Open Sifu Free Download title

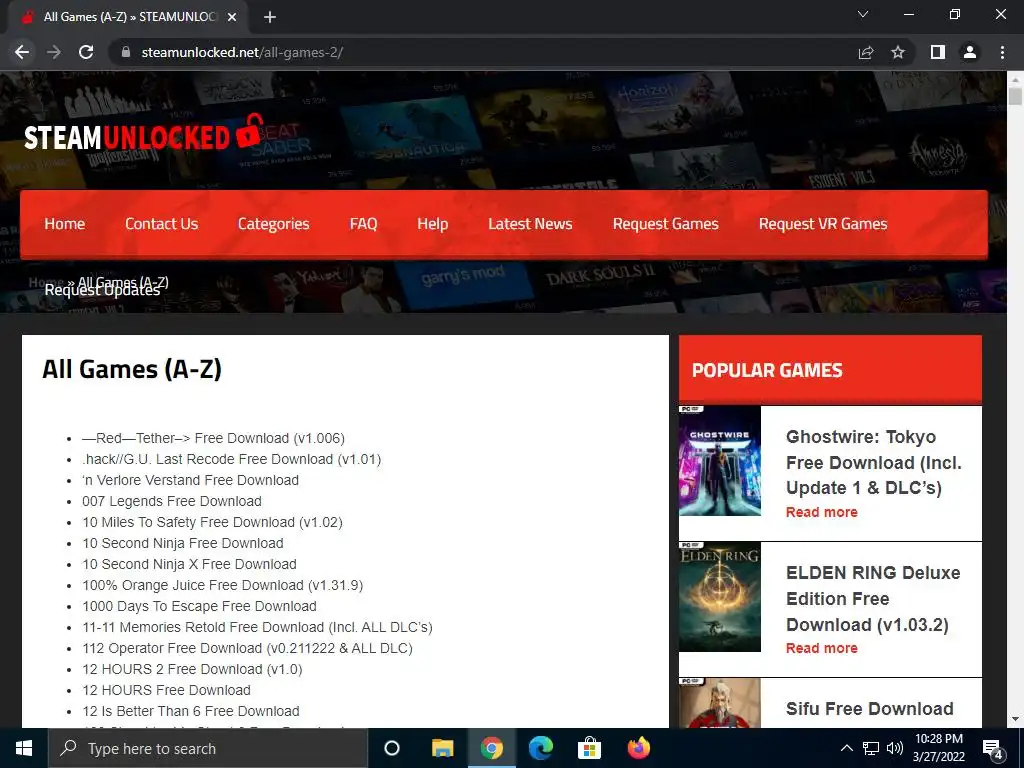(x=869, y=709)
